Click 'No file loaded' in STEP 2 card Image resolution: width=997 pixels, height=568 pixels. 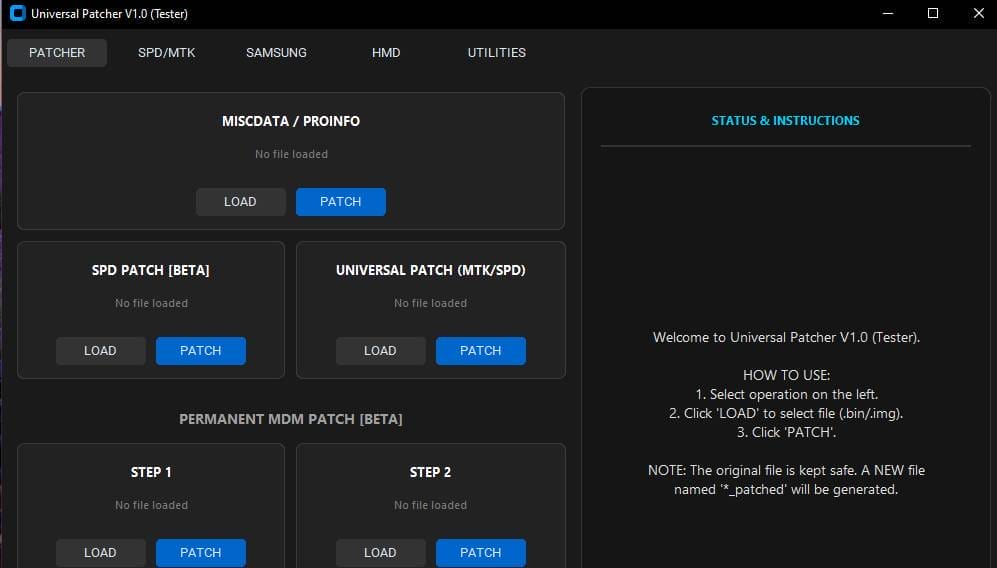point(430,505)
